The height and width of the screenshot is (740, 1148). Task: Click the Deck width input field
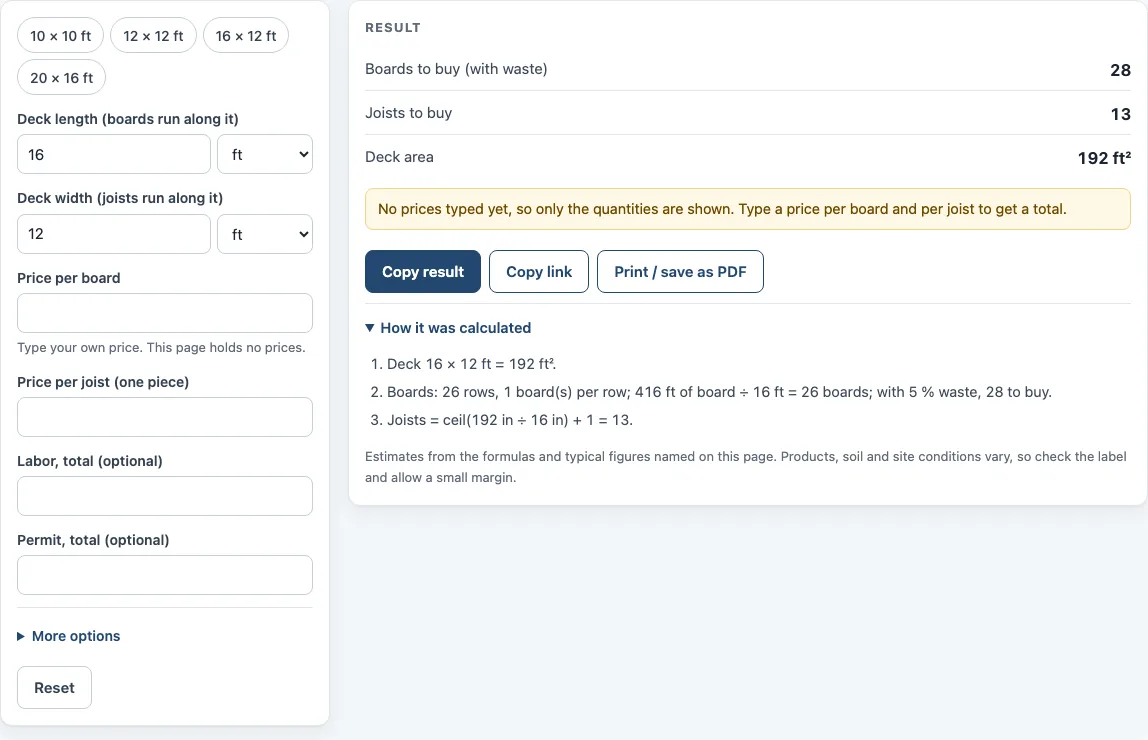click(113, 234)
